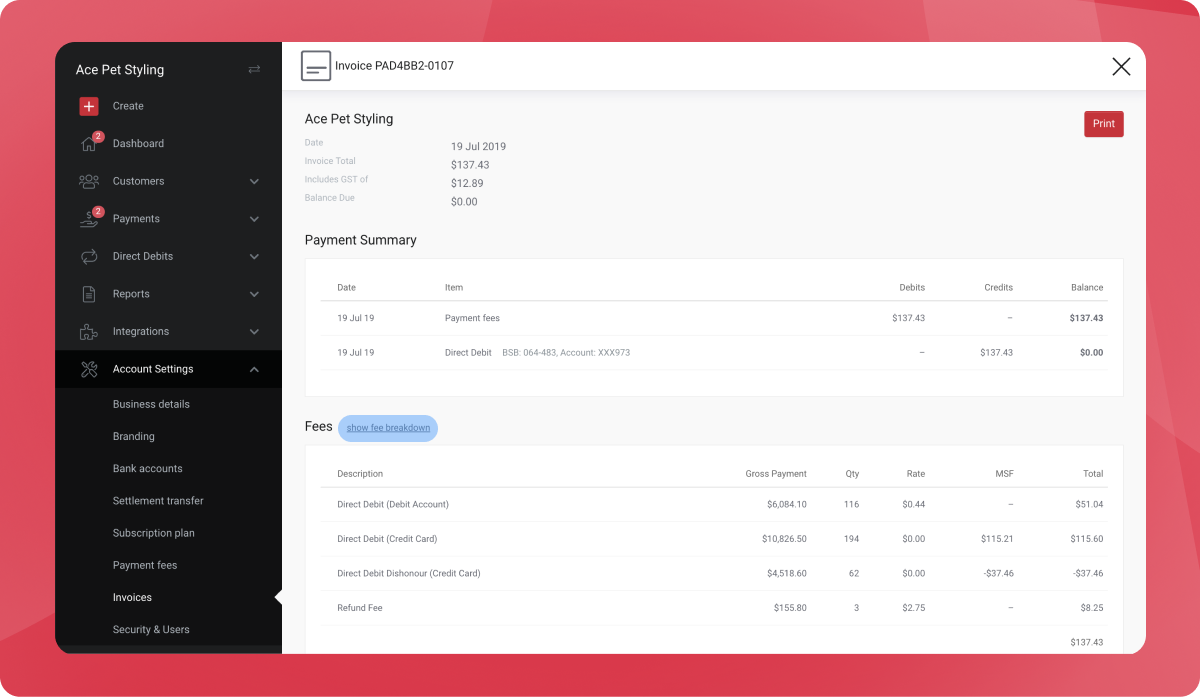The height and width of the screenshot is (697, 1200).
Task: Click the bold $0.00 balance cell
Action: pyautogui.click(x=1091, y=353)
